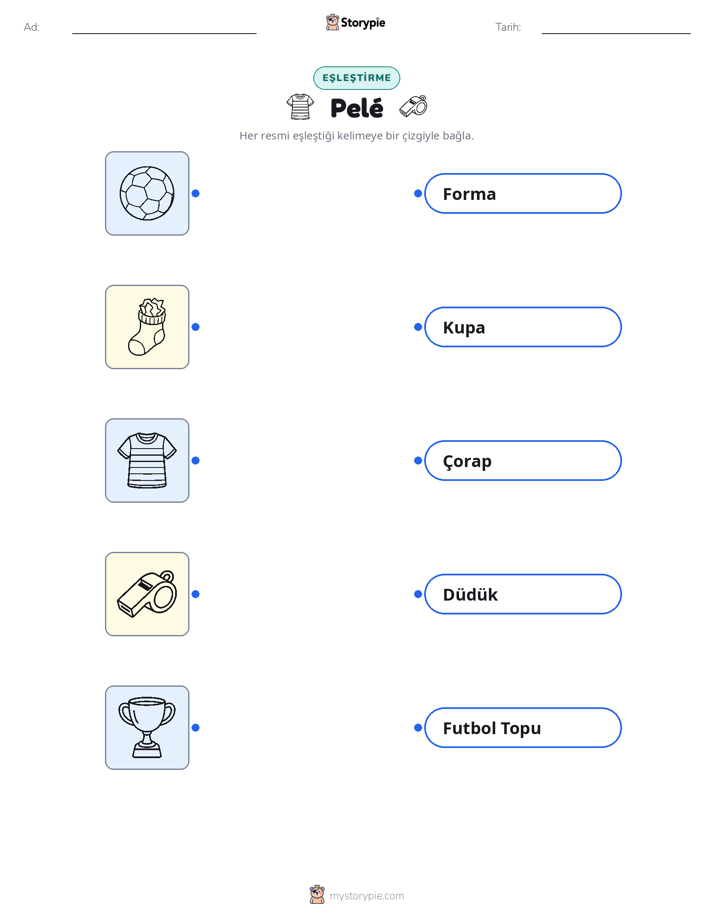
Task: Click the soccer ball picture card
Action: pyautogui.click(x=147, y=193)
